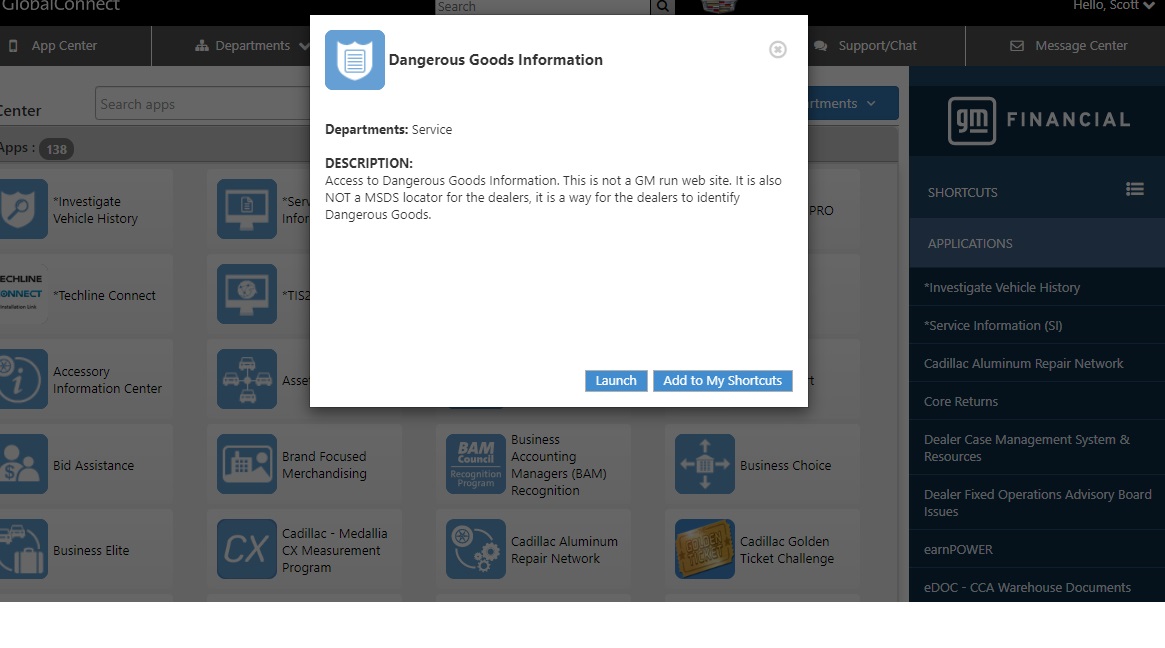Click the Dangerous Goods Information shield icon
Screen dimensions: 1165x648
click(x=354, y=60)
